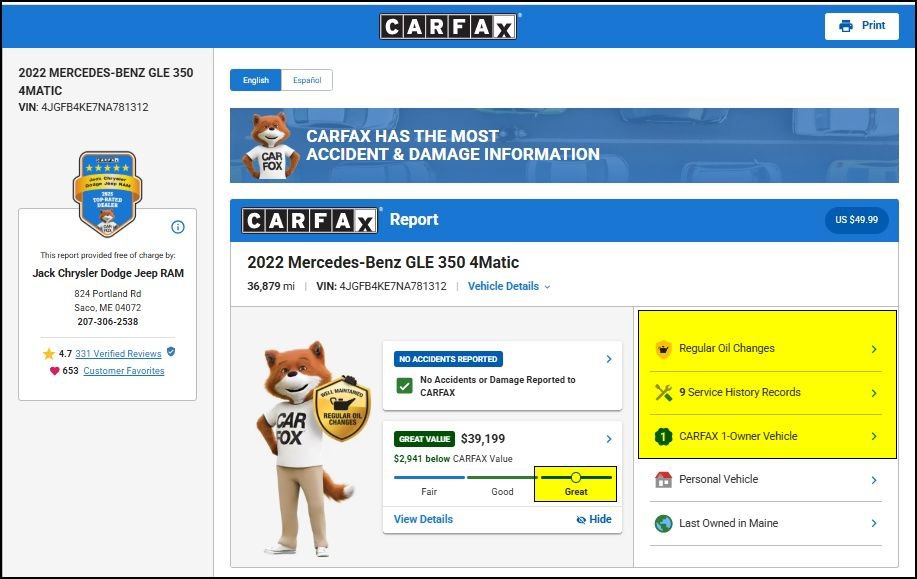Screen dimensions: 917x579
Task: Open CARFAX 1-Owner Vehicle chevron
Action: pyautogui.click(x=874, y=436)
